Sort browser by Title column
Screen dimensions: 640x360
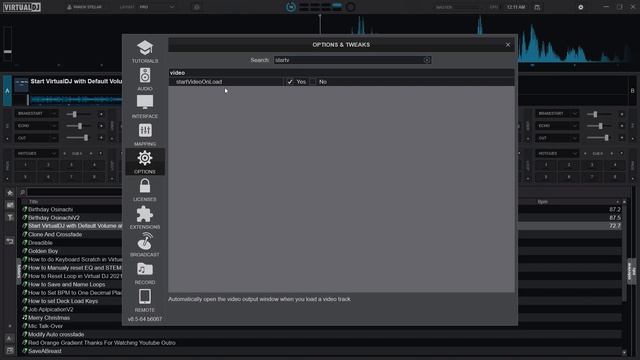coord(33,202)
